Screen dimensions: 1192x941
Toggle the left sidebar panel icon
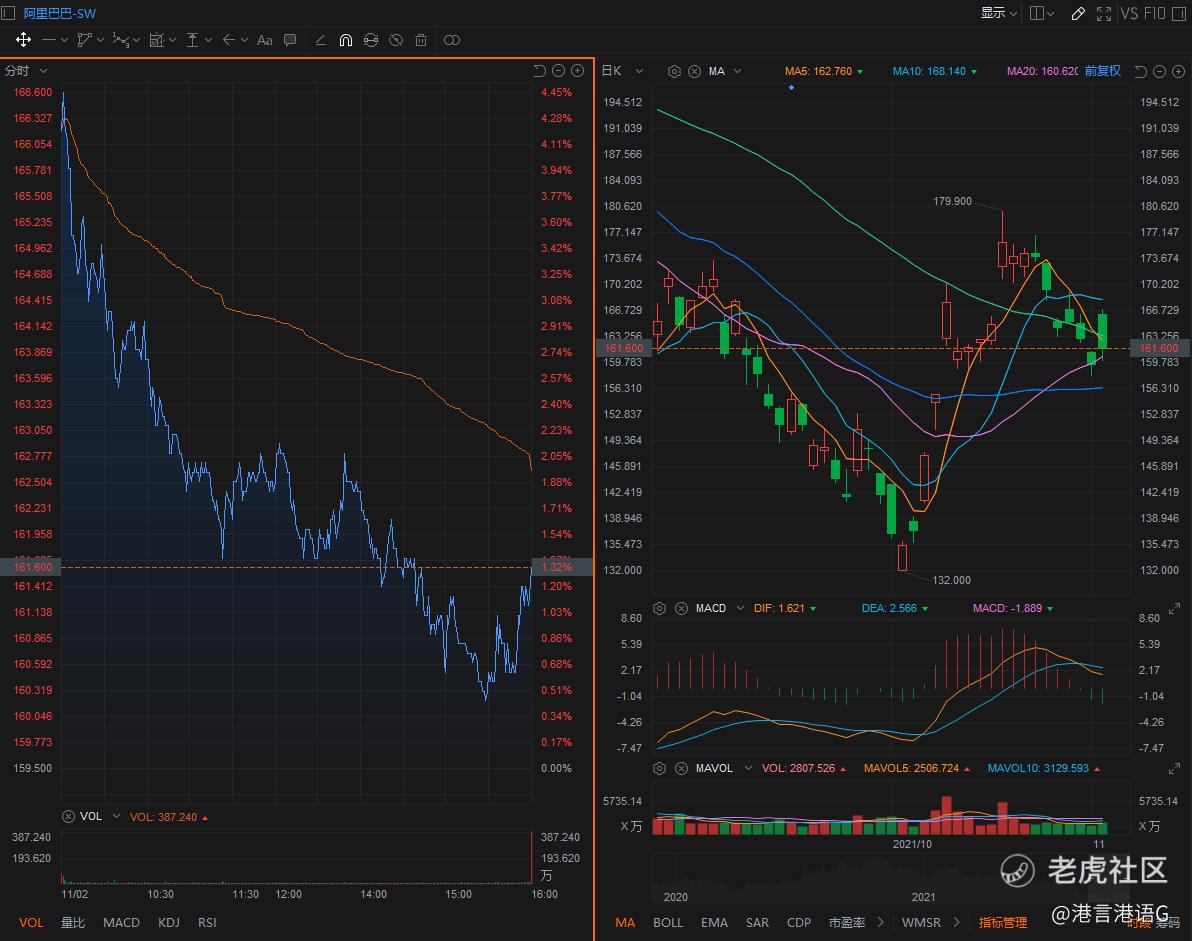point(9,13)
